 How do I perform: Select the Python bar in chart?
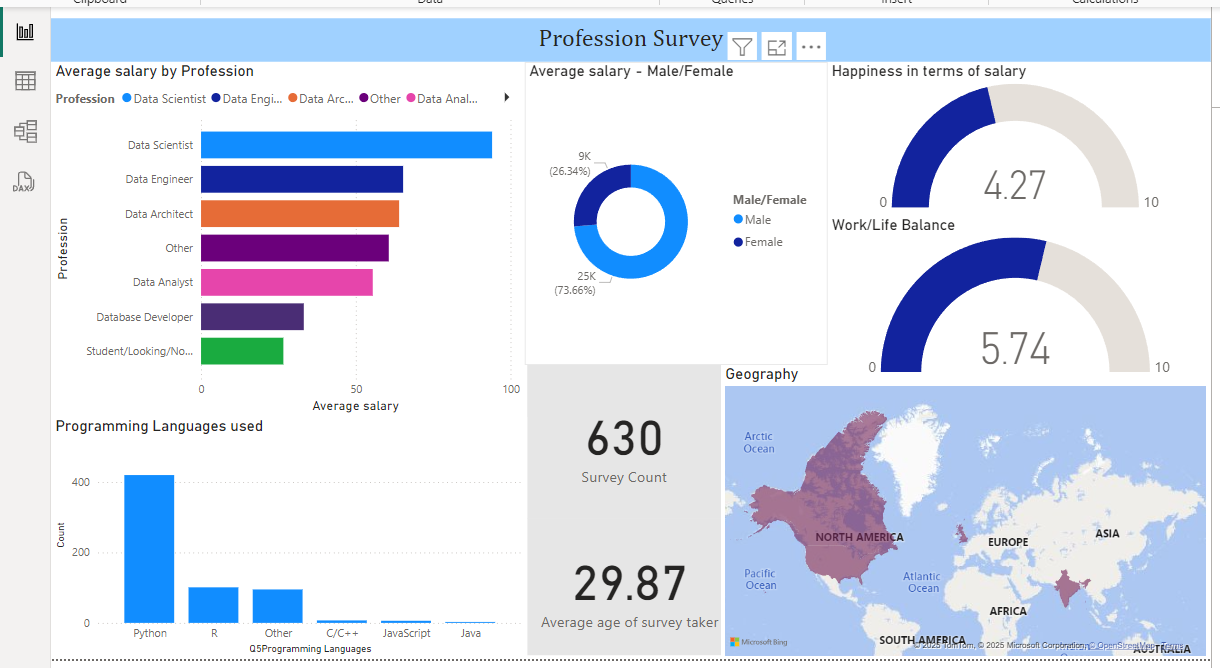pos(149,548)
